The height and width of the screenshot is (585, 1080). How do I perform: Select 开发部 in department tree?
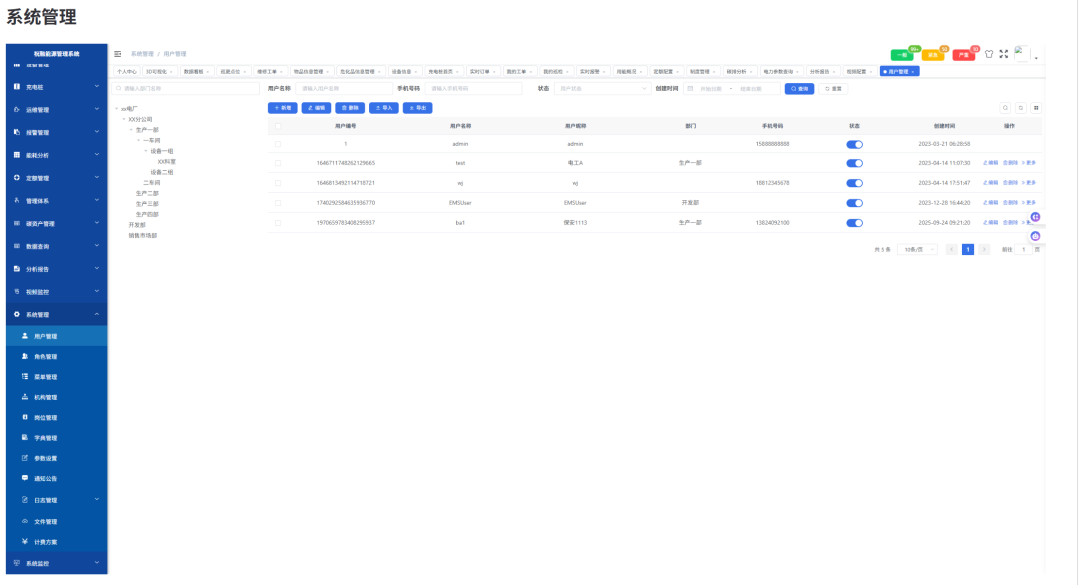(x=137, y=225)
